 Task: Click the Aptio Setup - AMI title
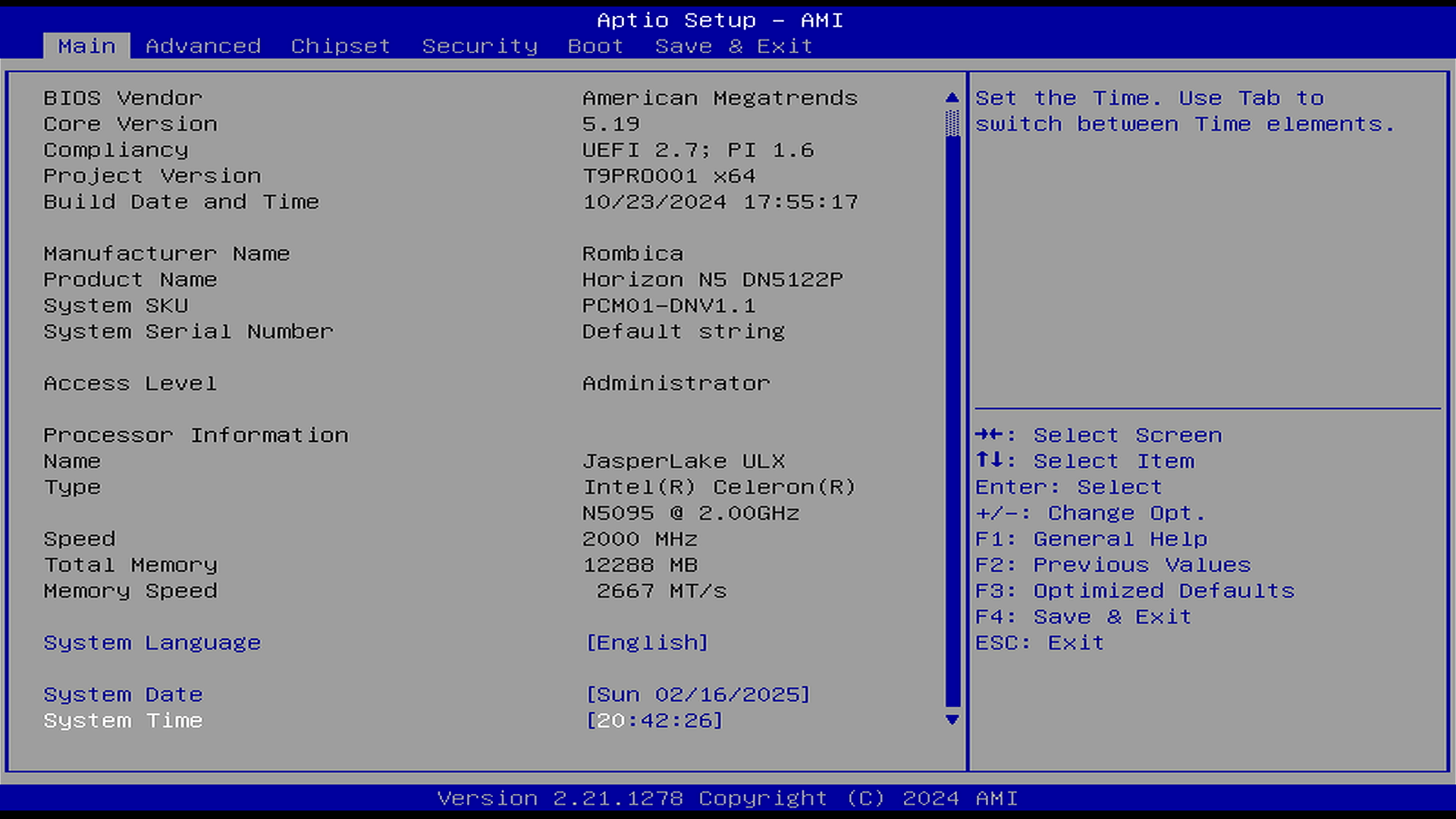(x=720, y=20)
